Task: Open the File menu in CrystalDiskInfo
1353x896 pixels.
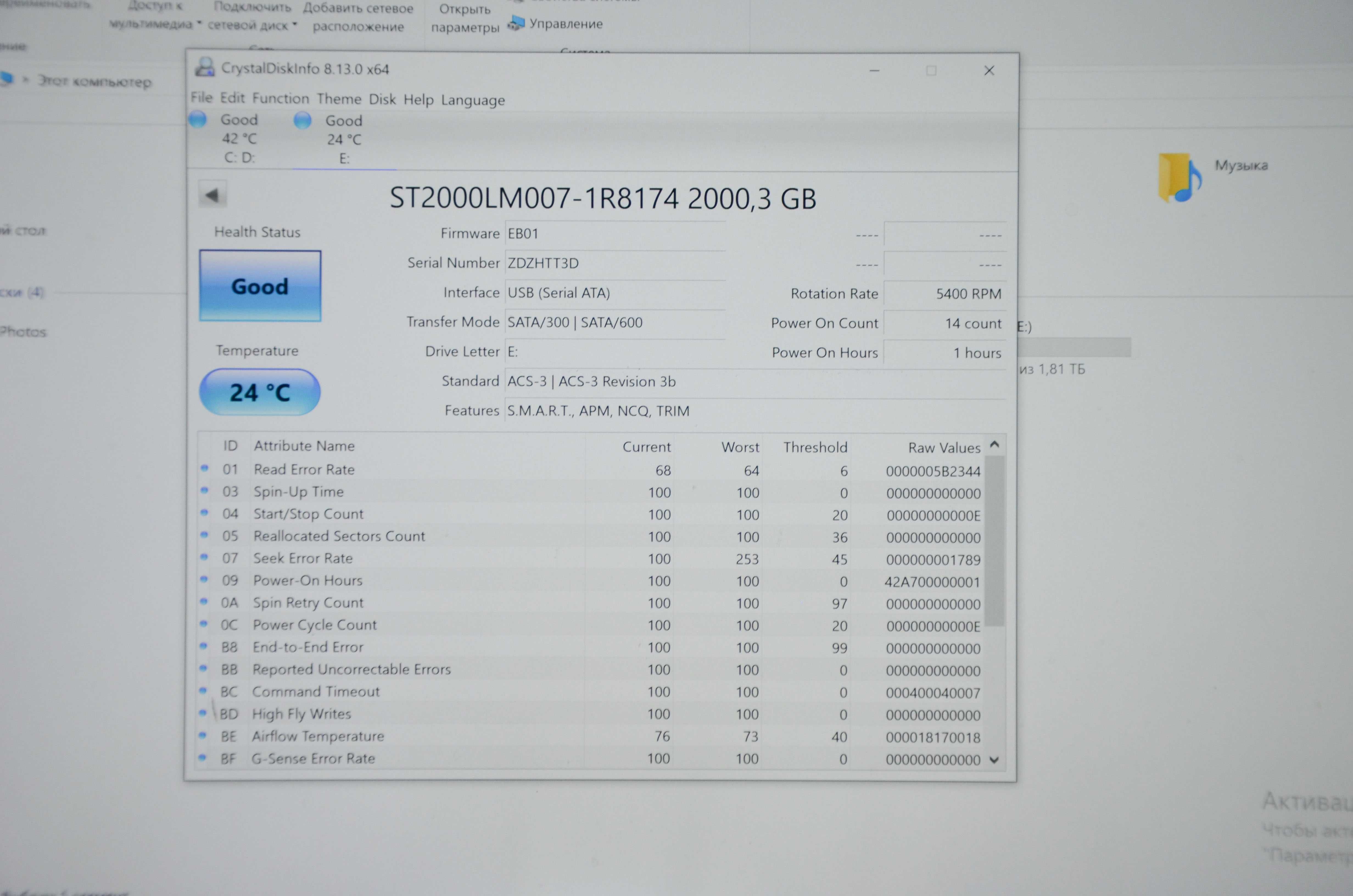Action: 201,98
